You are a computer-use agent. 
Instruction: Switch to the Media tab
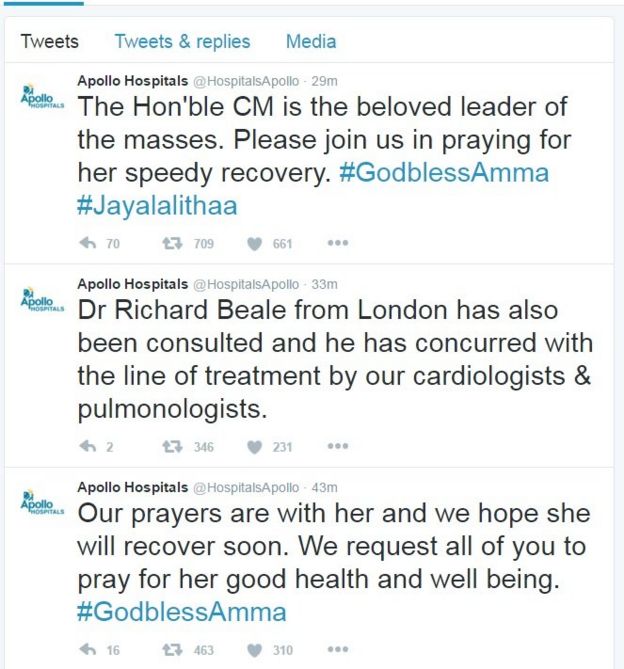(311, 42)
